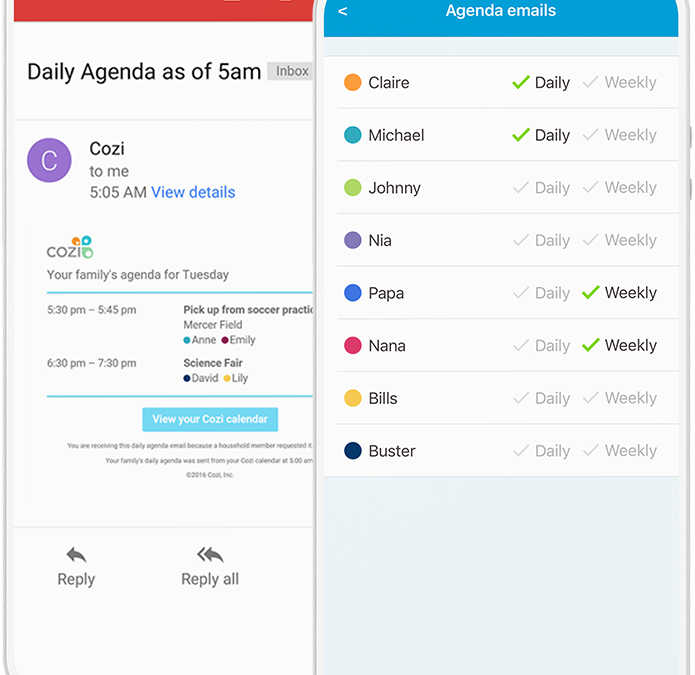This screenshot has height=675, width=695.
Task: Enable Weekly emails for Buster
Action: 620,451
